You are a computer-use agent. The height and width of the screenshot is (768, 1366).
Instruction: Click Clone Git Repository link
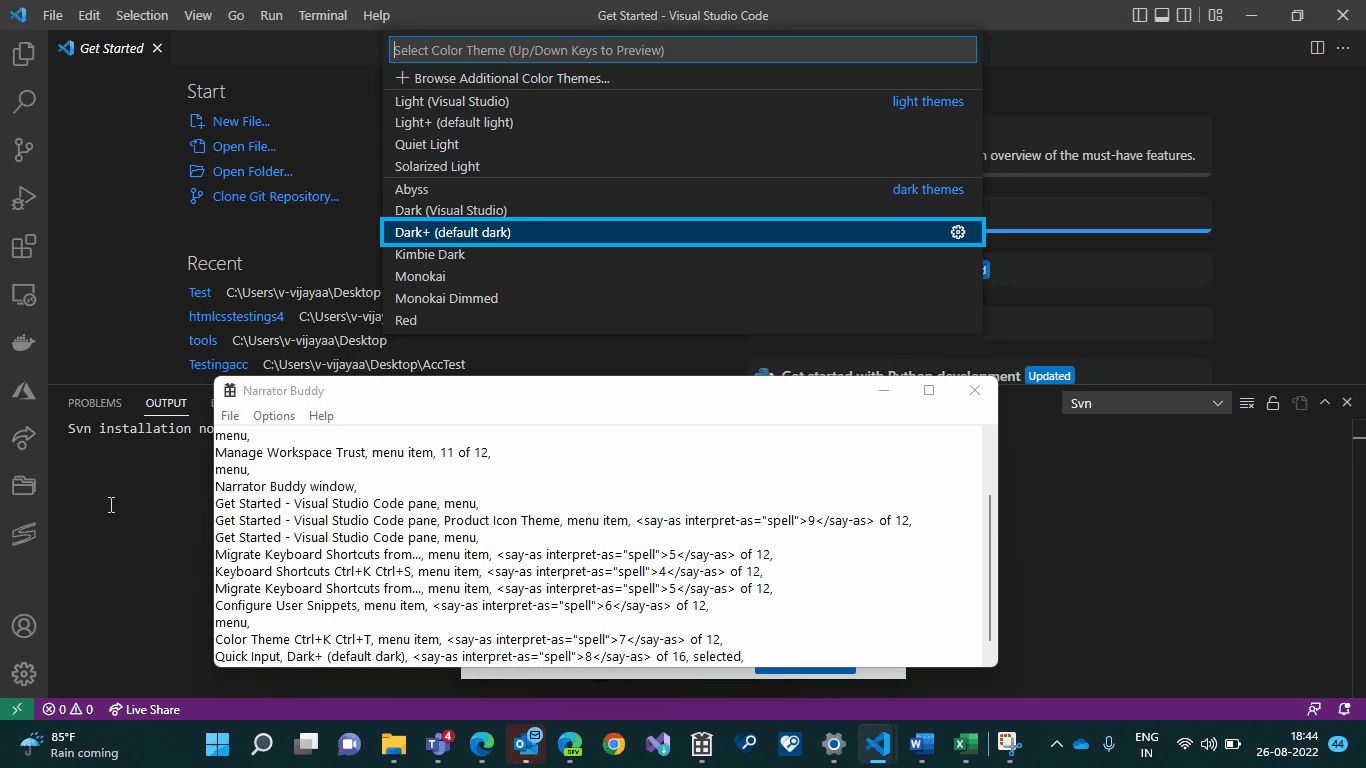point(275,196)
